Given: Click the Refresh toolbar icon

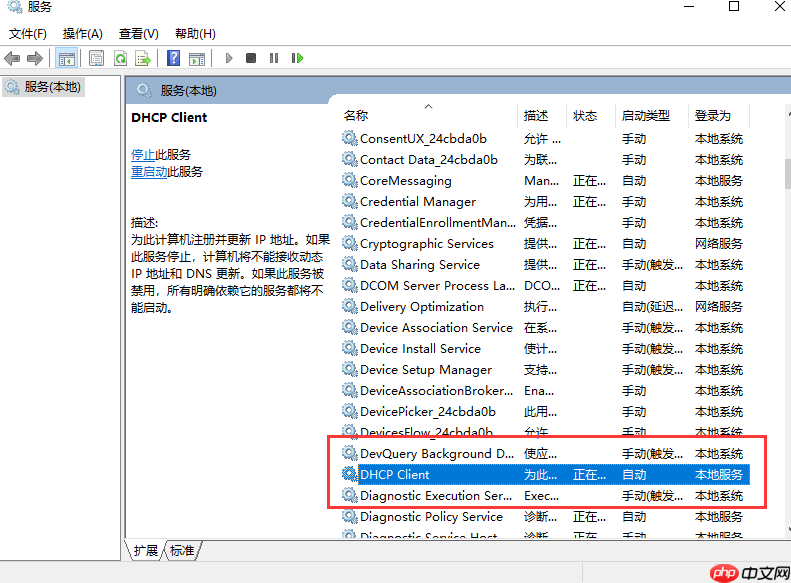Looking at the screenshot, I should (x=120, y=58).
